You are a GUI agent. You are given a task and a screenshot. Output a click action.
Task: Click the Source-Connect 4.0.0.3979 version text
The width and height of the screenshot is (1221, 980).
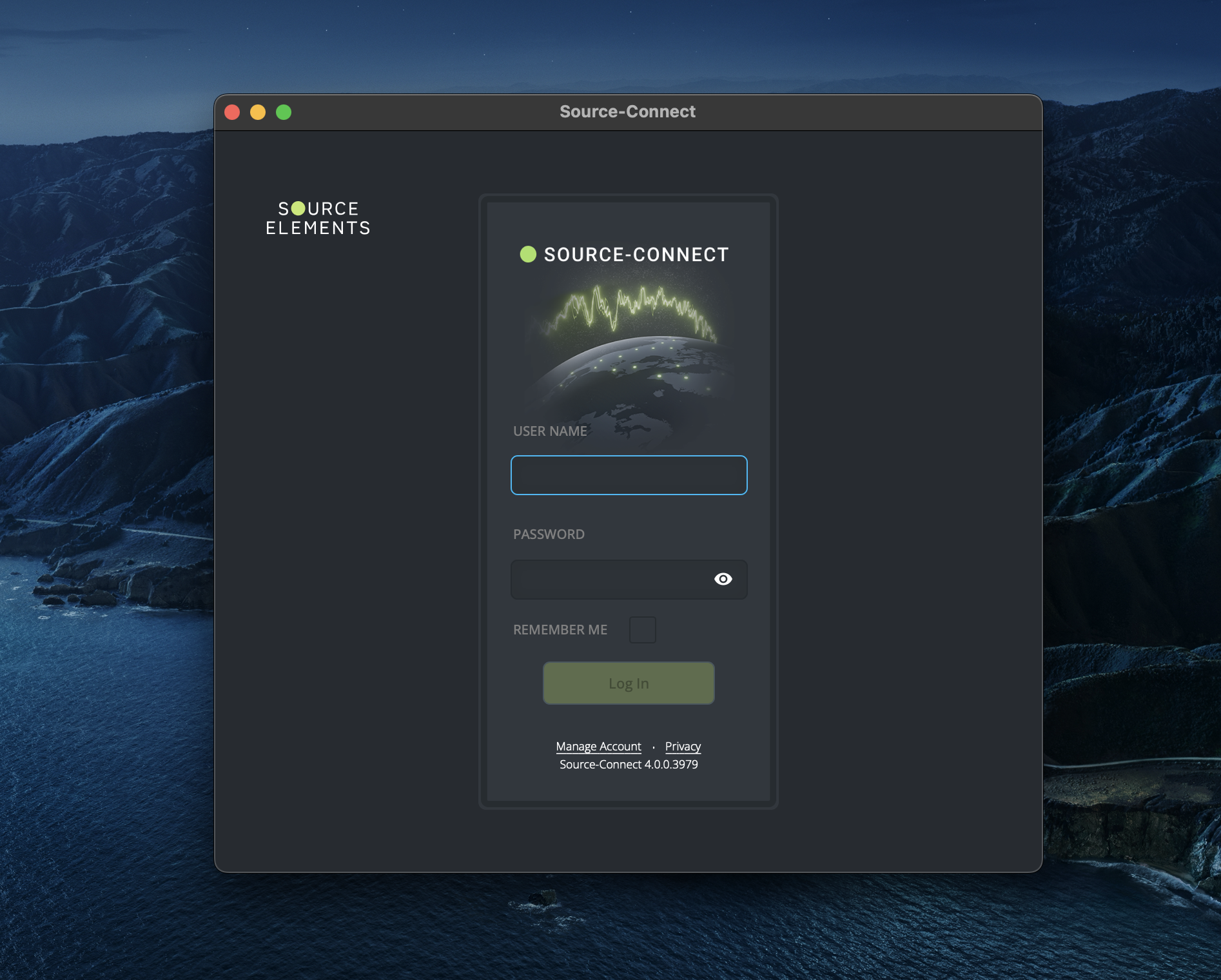coord(629,765)
